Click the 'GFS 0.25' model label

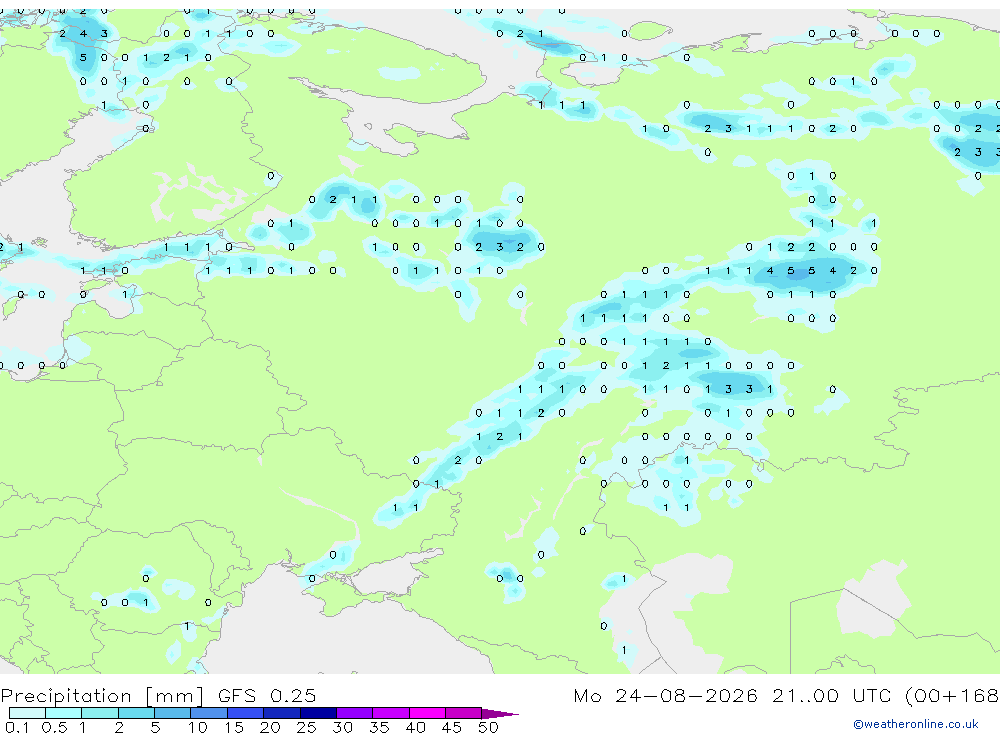pyautogui.click(x=267, y=695)
